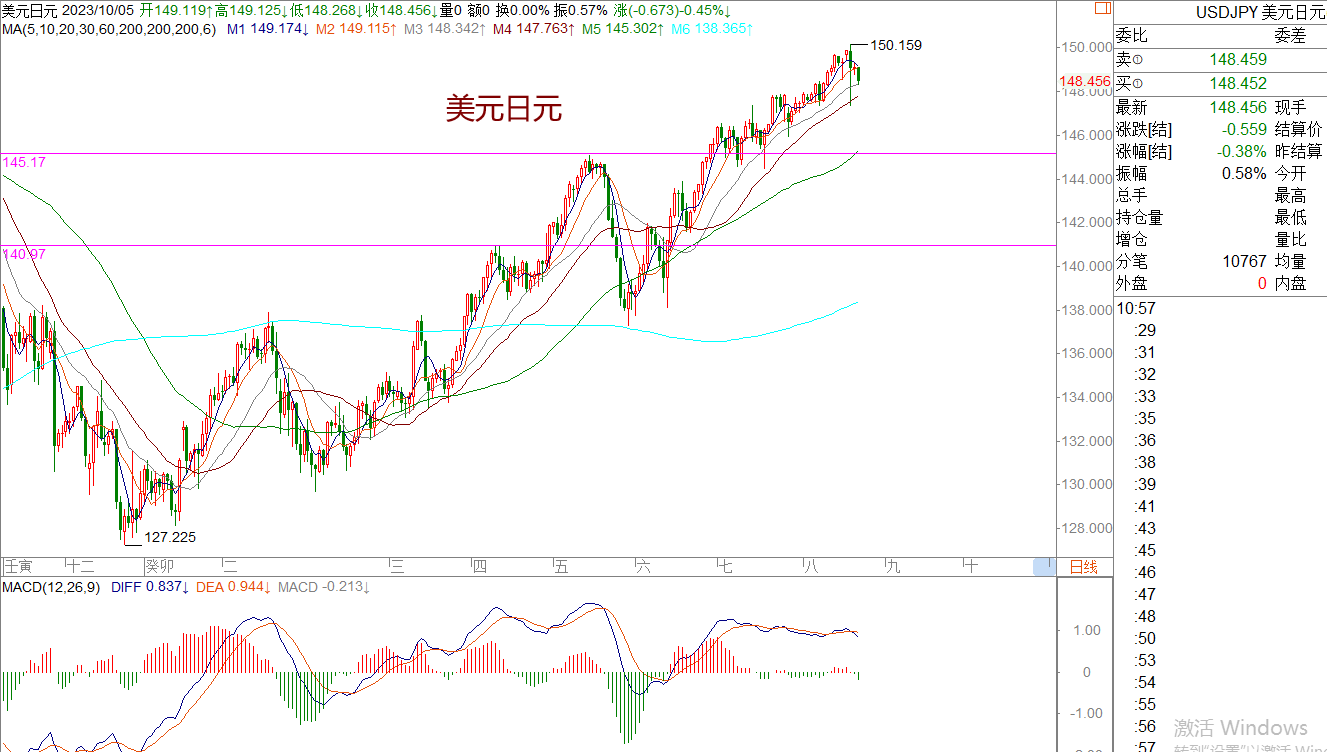
Task: Select the M6 138.365 moving average label
Action: point(712,29)
